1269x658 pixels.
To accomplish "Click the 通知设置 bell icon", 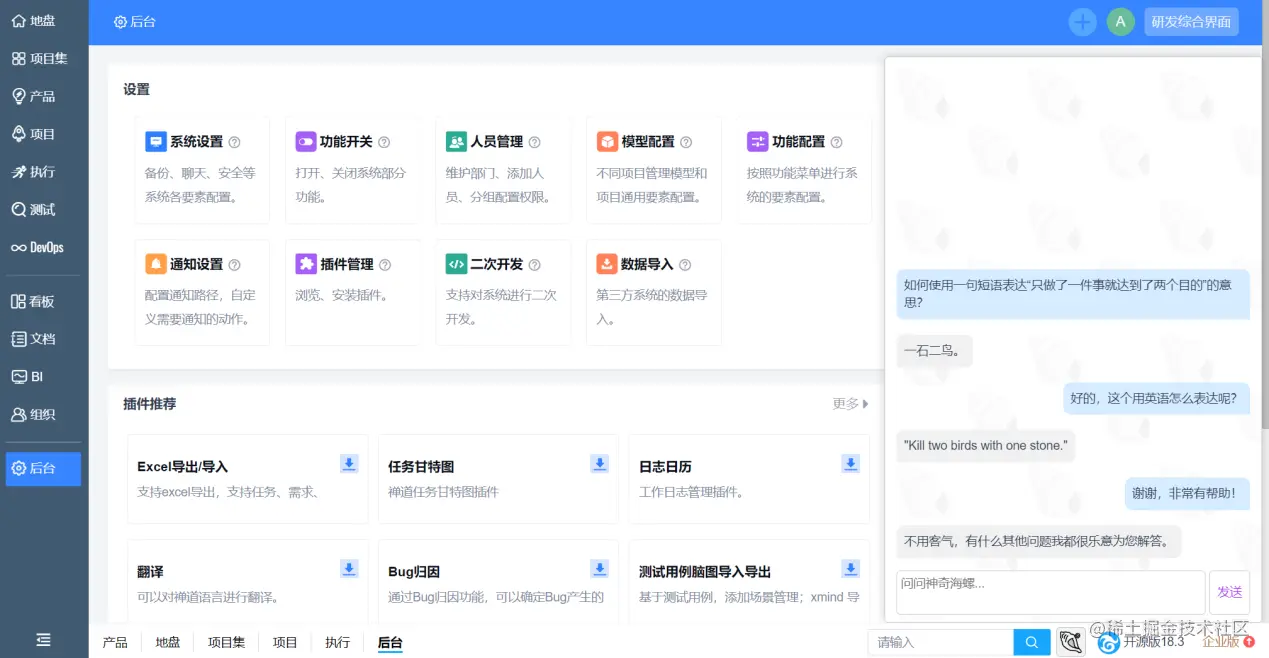I will 155,264.
